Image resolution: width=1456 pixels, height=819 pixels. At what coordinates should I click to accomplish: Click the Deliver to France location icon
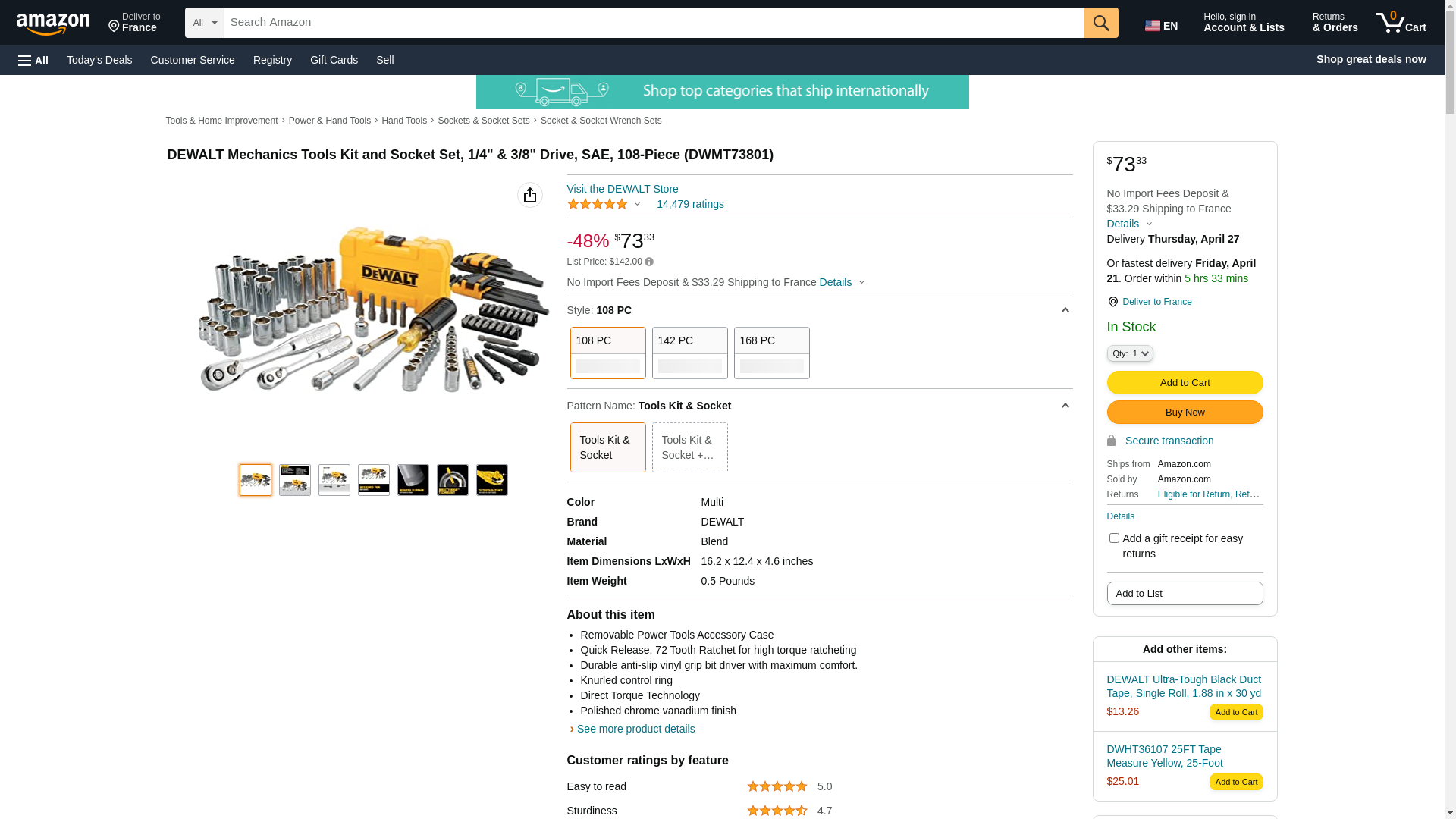[1113, 302]
